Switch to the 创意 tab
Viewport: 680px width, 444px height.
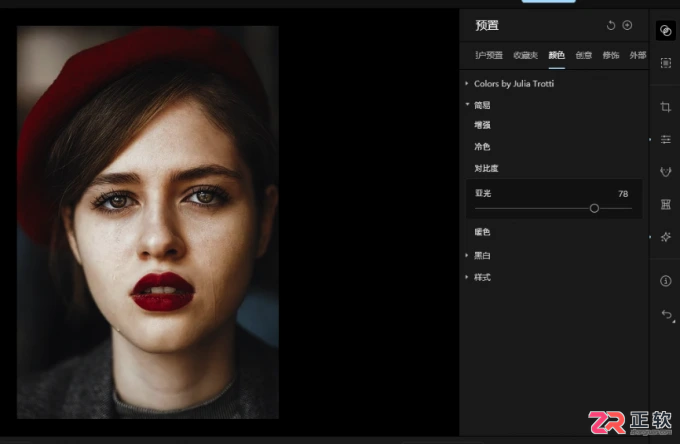click(583, 55)
